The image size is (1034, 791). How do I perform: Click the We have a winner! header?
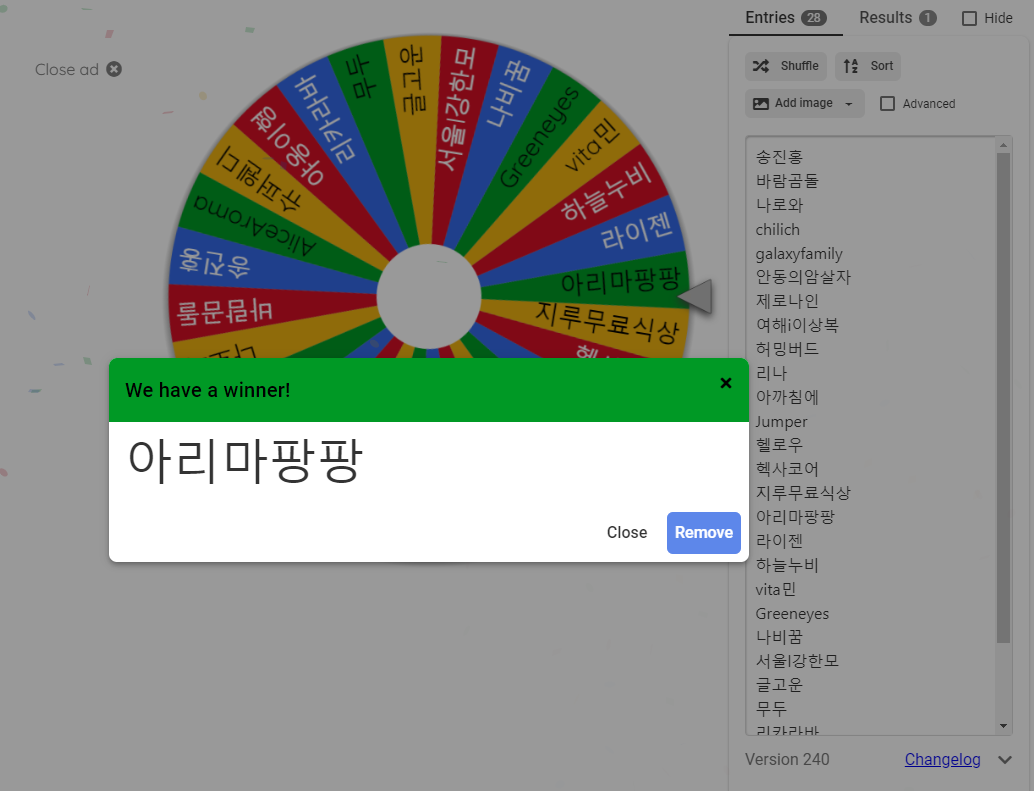208,390
